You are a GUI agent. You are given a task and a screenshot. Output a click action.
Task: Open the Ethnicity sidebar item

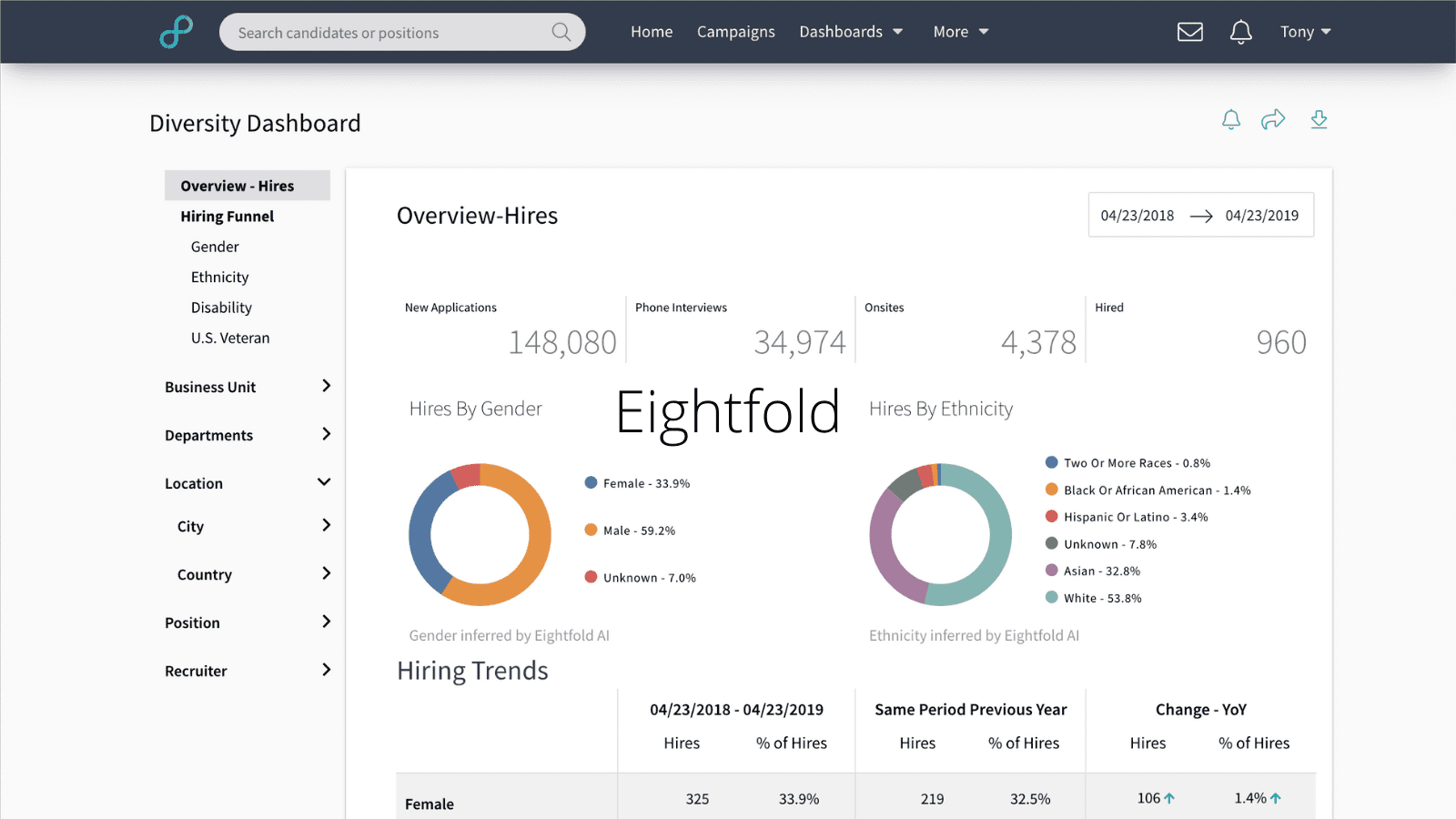(x=219, y=278)
